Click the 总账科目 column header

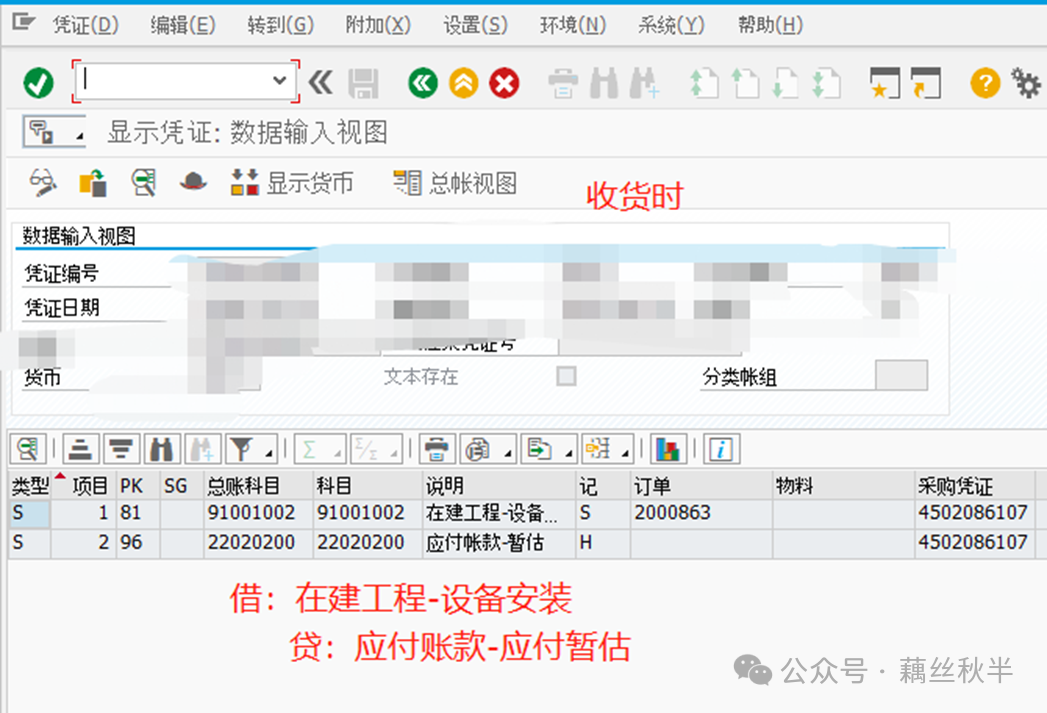[x=258, y=485]
